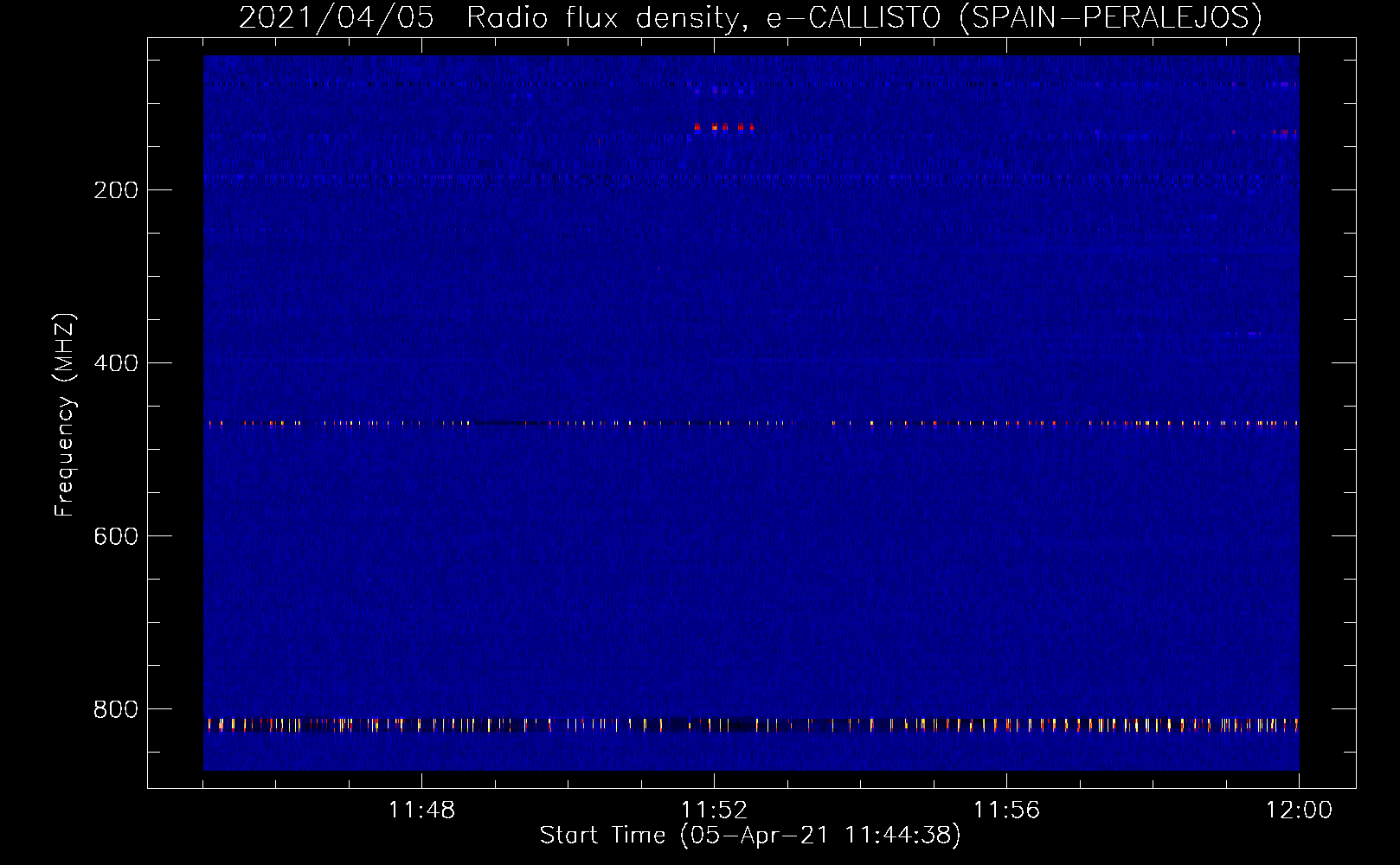The height and width of the screenshot is (865, 1400).
Task: Click 'SPAIN-PERALEJOS' station name in title
Action: tap(1110, 18)
